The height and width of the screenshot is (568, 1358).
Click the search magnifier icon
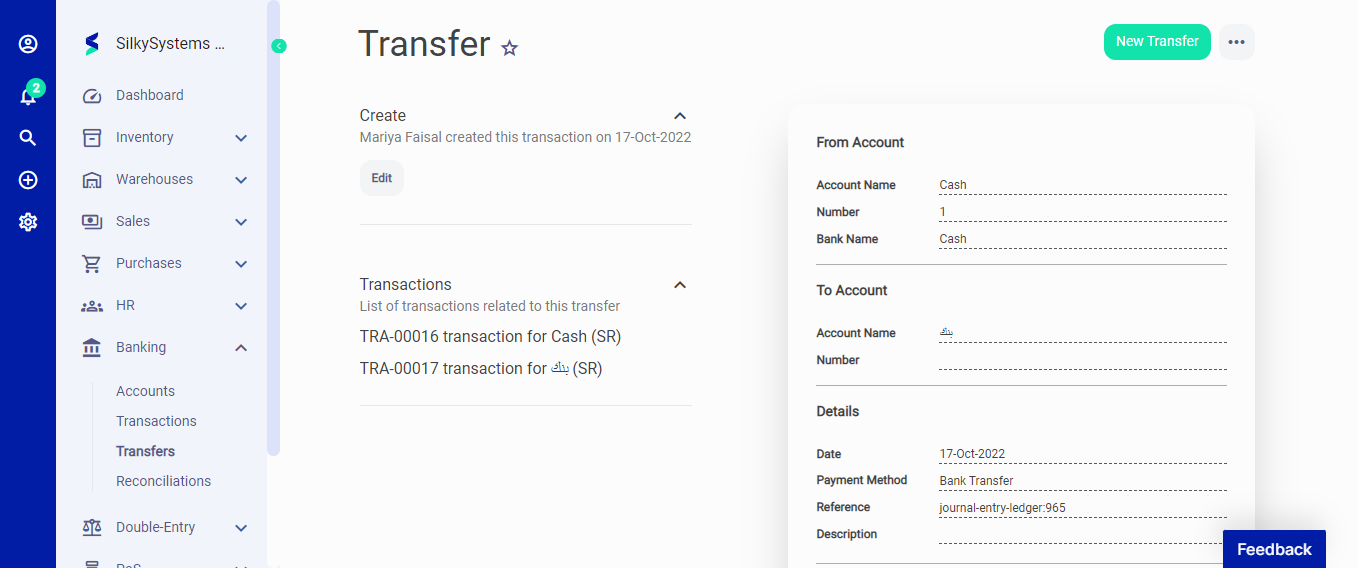point(28,138)
